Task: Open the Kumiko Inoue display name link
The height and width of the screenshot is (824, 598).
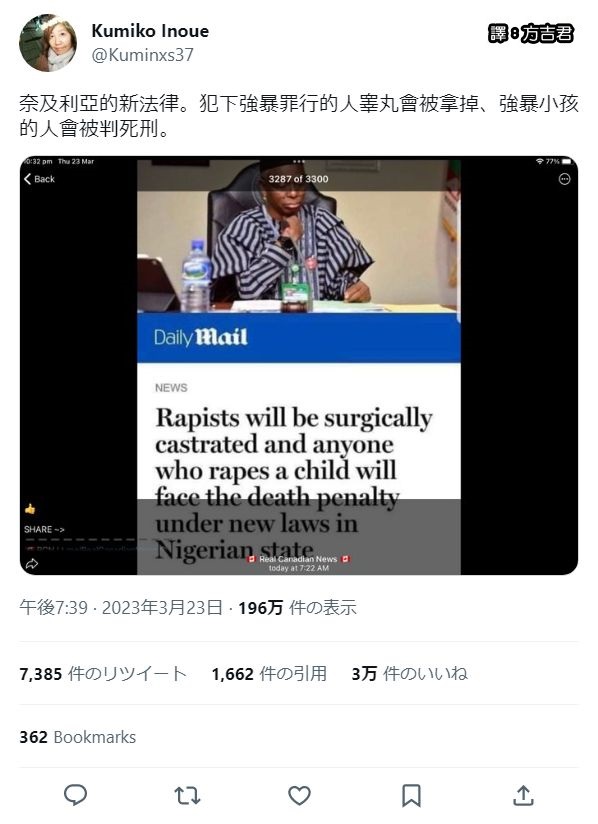Action: click(x=150, y=31)
